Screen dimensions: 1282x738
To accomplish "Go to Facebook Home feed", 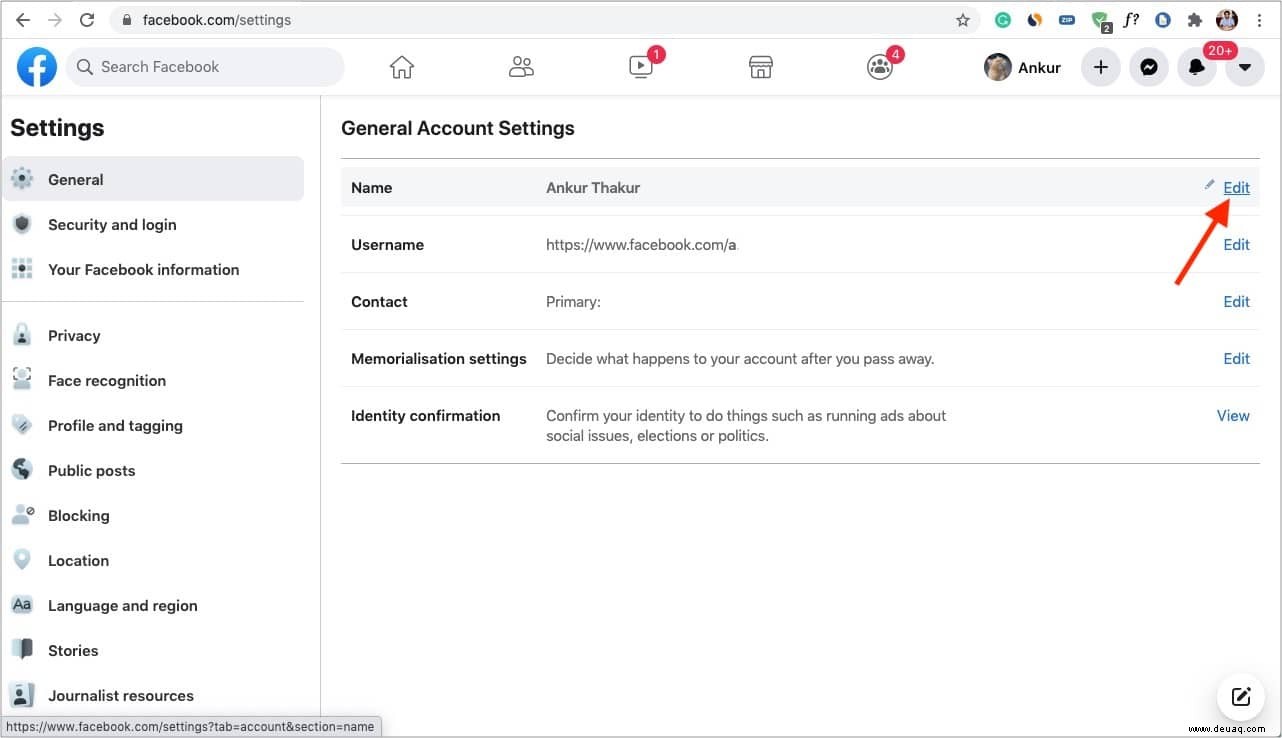I will (402, 67).
